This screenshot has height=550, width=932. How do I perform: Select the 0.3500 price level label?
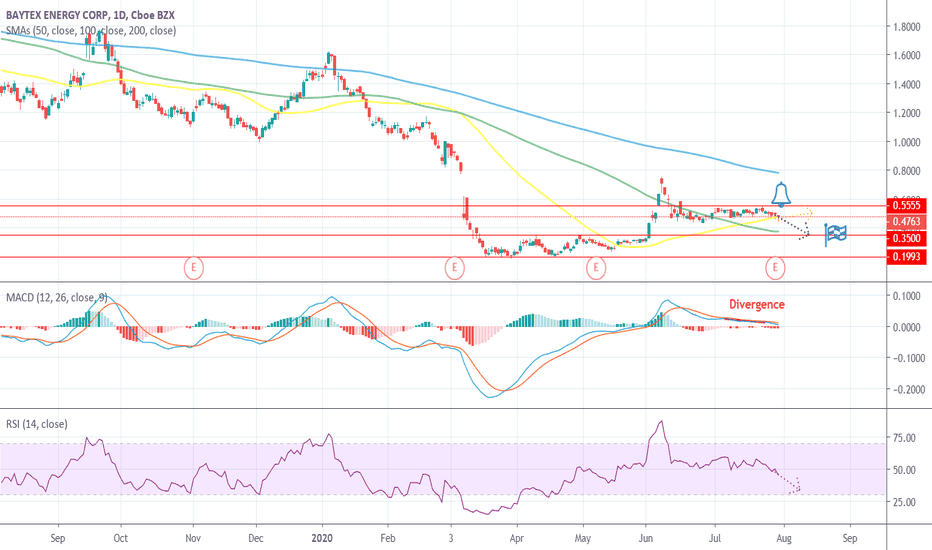click(x=906, y=238)
